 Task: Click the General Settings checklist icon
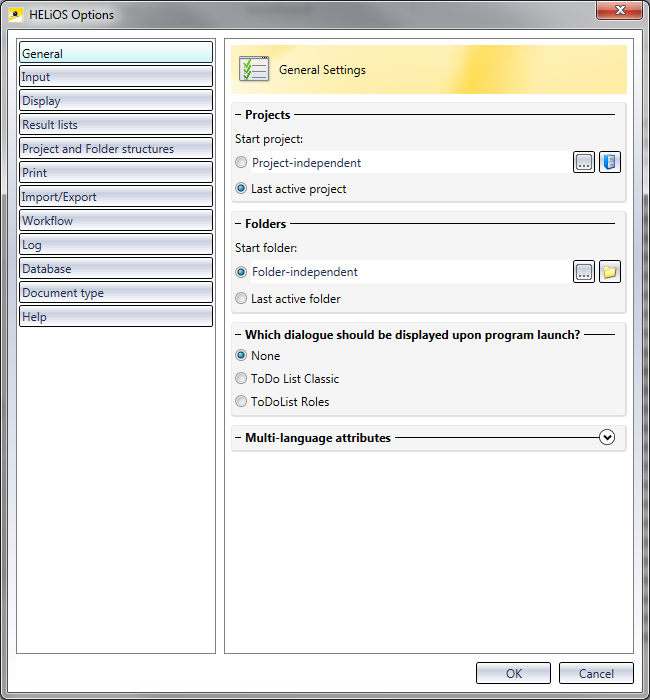[254, 69]
